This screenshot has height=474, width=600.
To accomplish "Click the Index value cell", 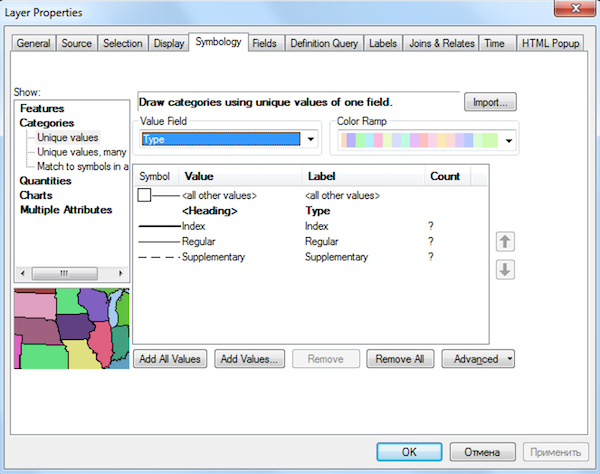I will click(194, 226).
